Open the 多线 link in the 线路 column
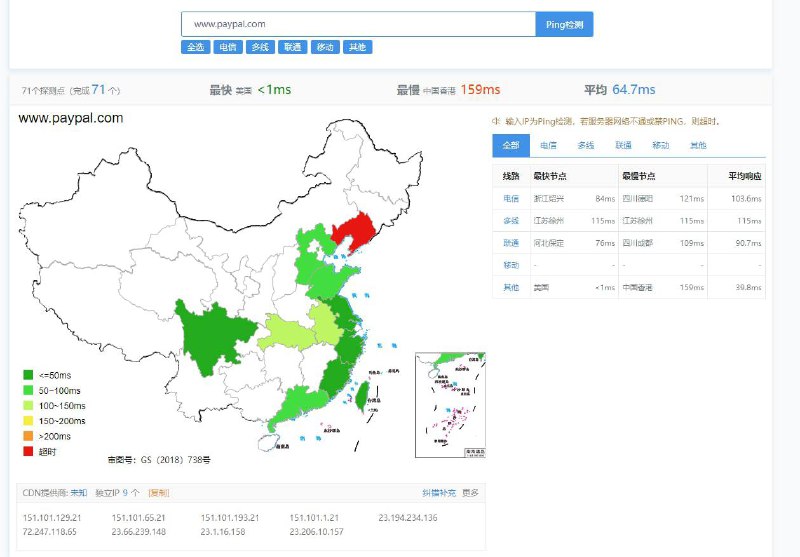The height and width of the screenshot is (557, 800). 511,221
